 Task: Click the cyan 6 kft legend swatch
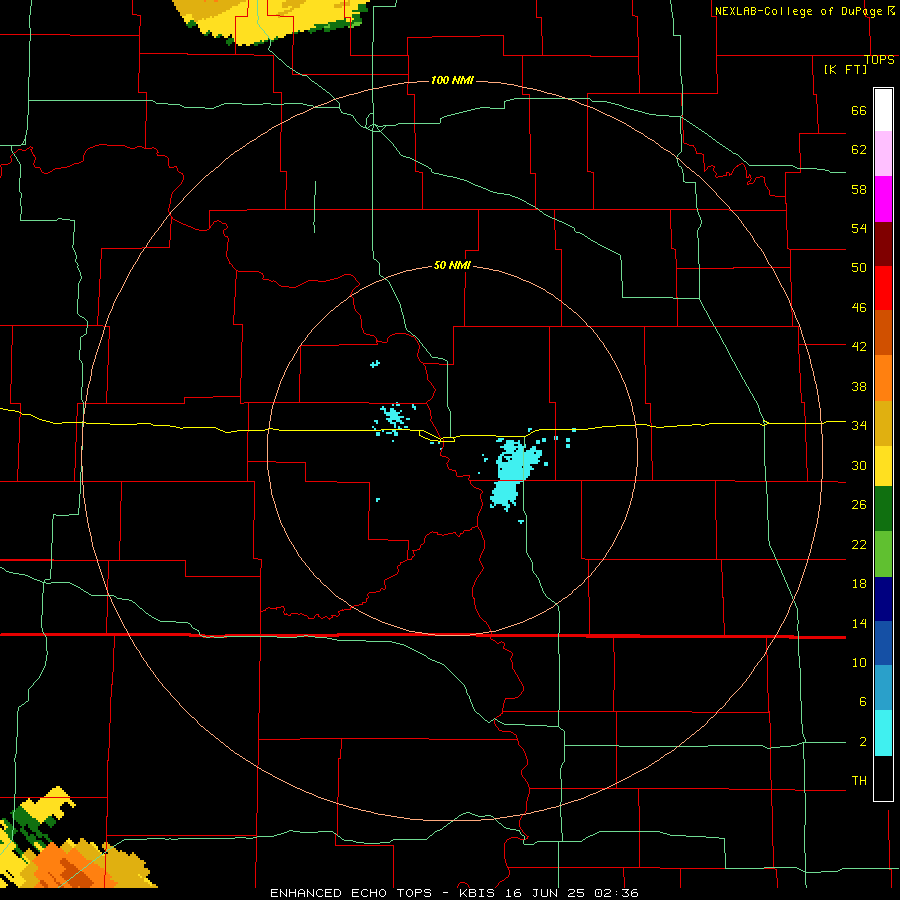coord(883,733)
